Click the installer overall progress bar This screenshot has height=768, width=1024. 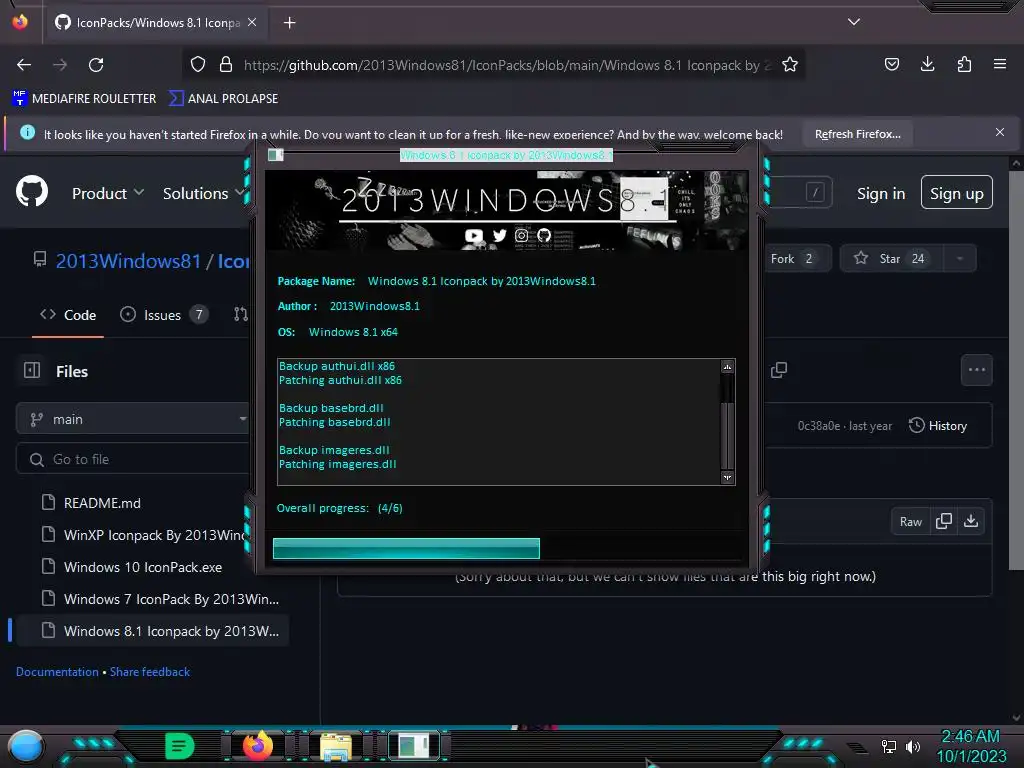click(506, 549)
